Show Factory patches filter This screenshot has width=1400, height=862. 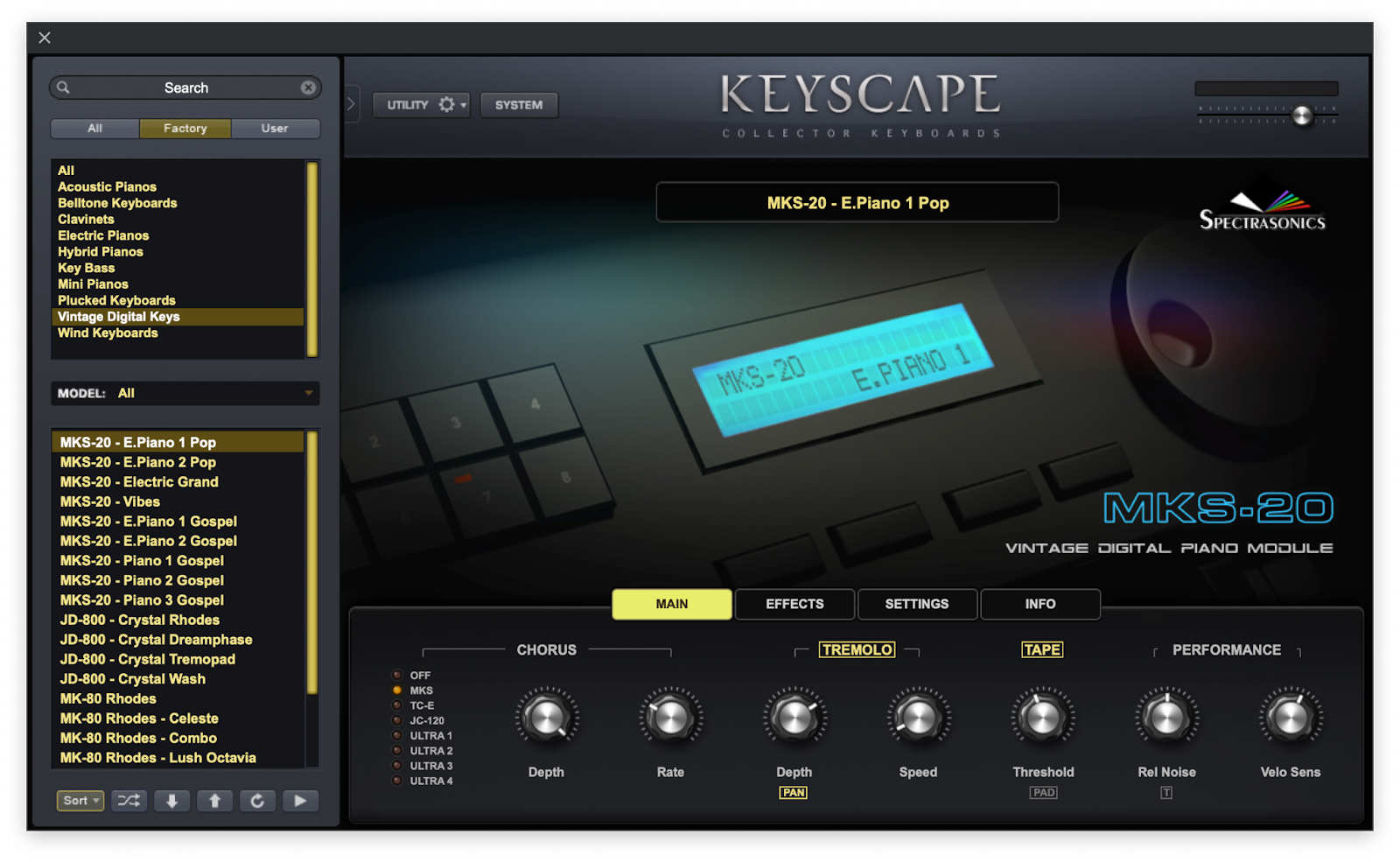pyautogui.click(x=185, y=128)
